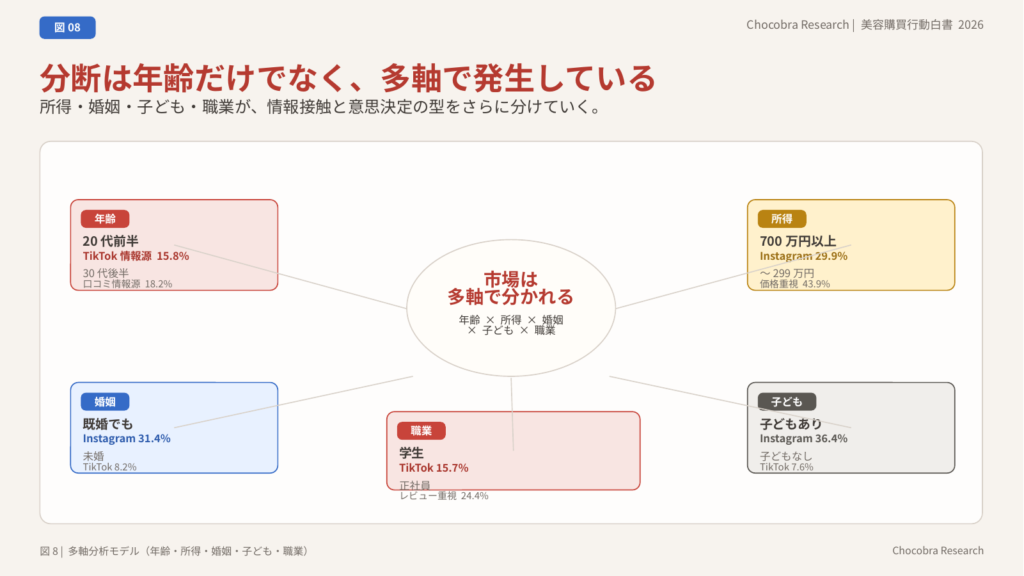The image size is (1024, 576).
Task: Click the Chocobra Research footer text
Action: tap(937, 551)
